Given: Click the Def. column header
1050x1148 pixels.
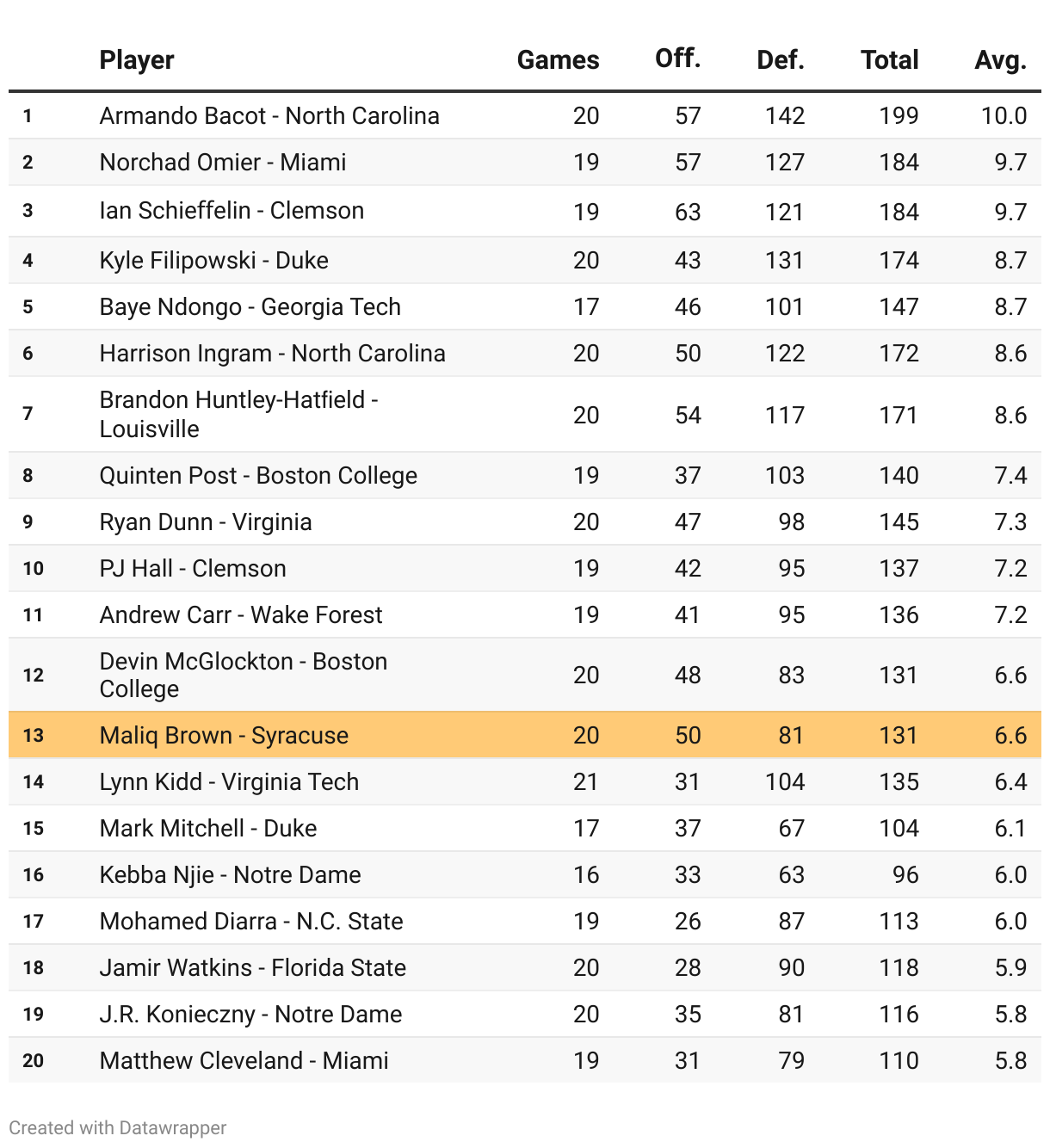Looking at the screenshot, I should point(780,60).
